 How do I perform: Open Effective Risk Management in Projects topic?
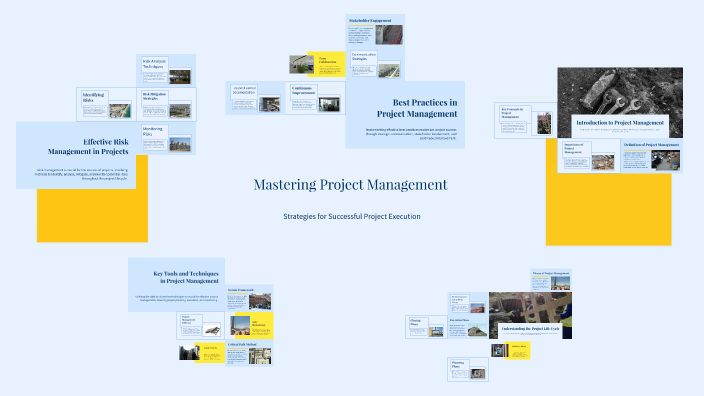[76, 155]
